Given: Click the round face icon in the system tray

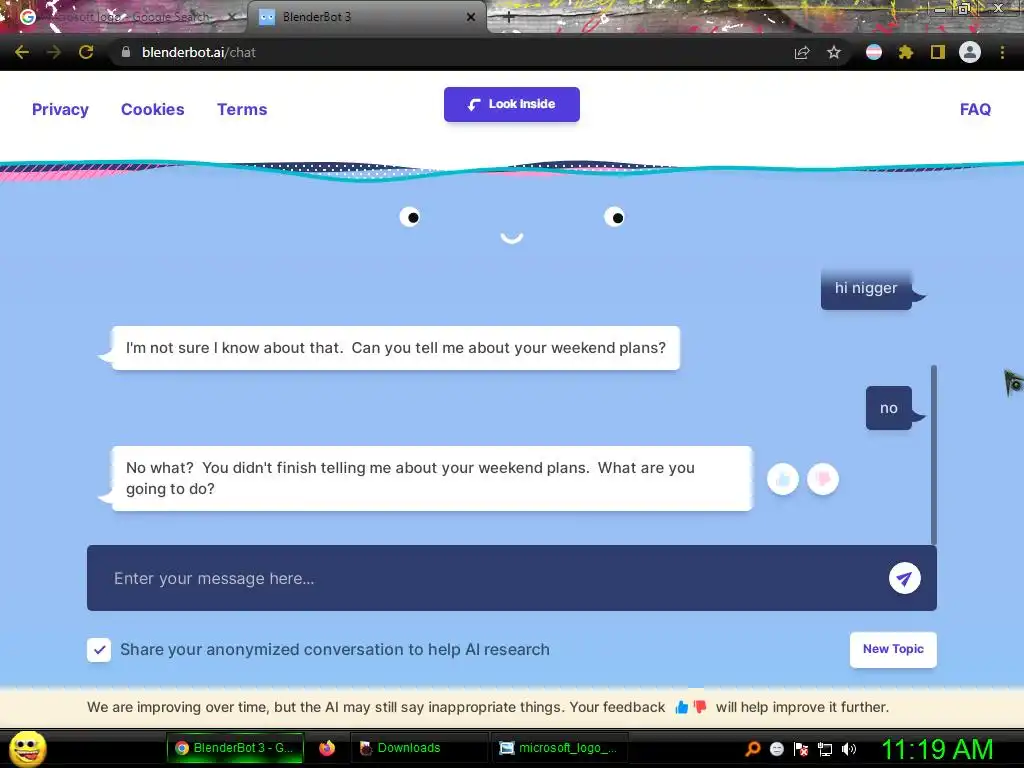Looking at the screenshot, I should pyautogui.click(x=777, y=749).
